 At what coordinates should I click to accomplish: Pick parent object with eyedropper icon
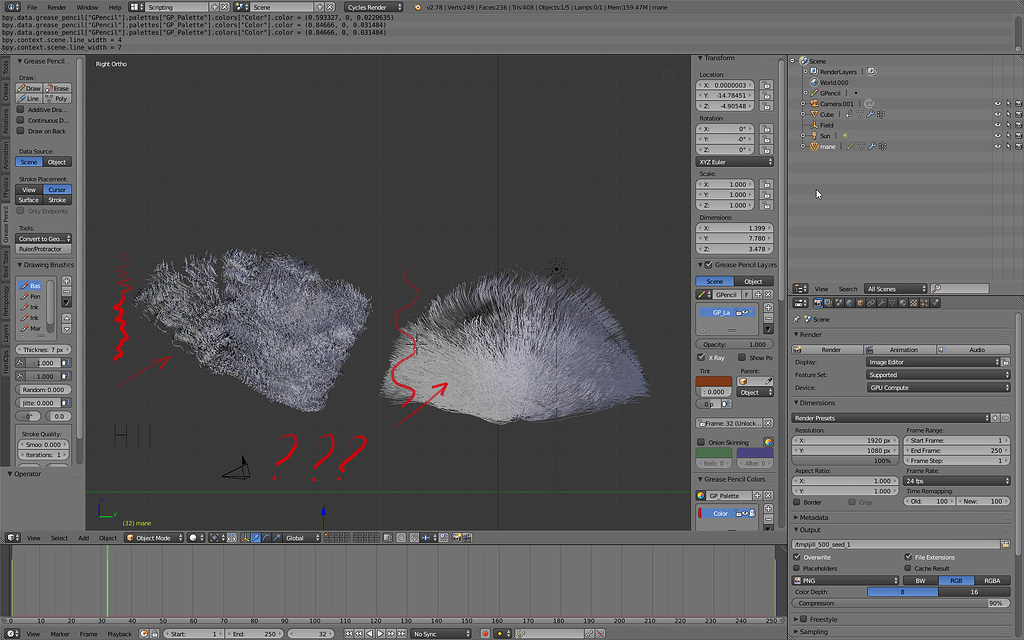[769, 381]
